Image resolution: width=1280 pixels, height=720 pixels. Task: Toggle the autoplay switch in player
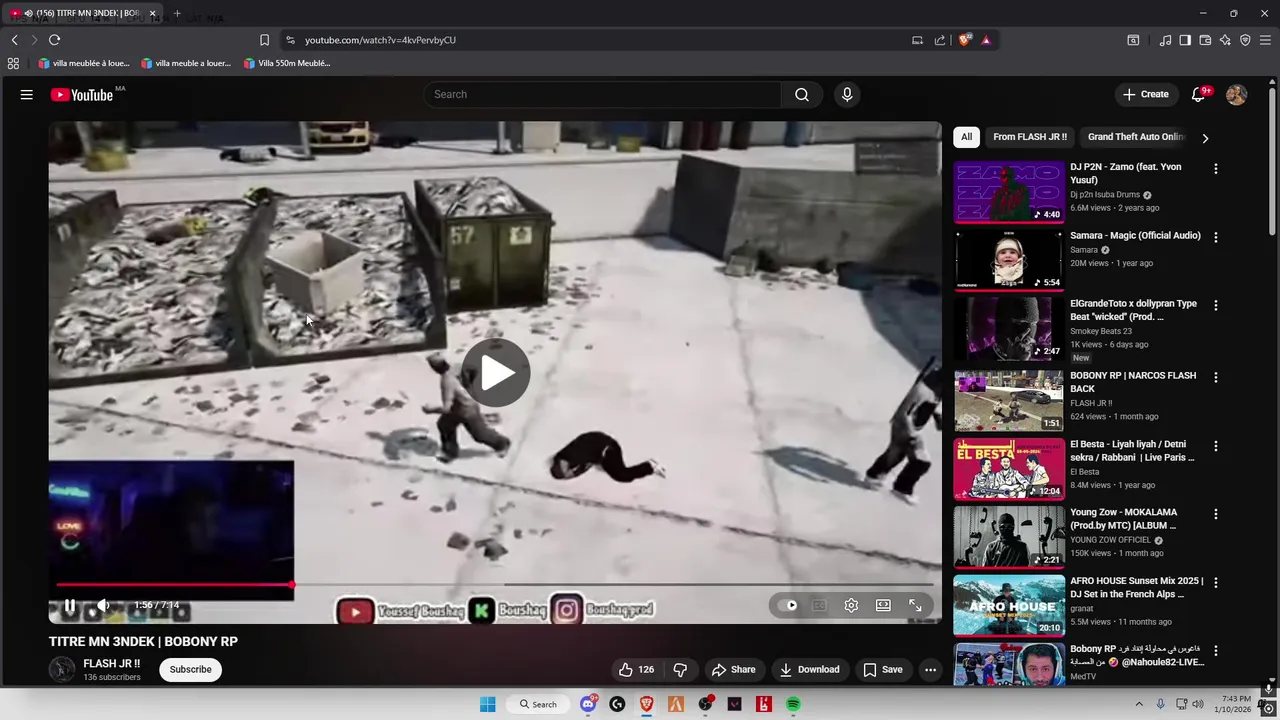[791, 605]
